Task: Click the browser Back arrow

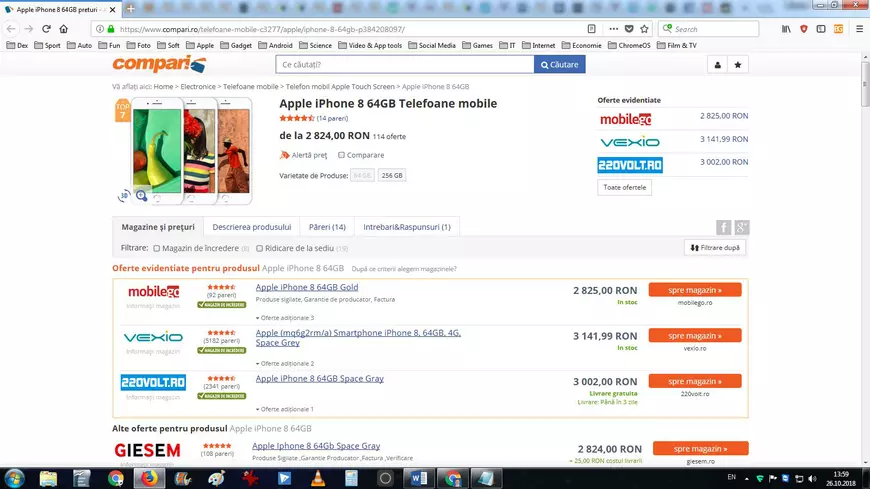Action: click(x=11, y=29)
